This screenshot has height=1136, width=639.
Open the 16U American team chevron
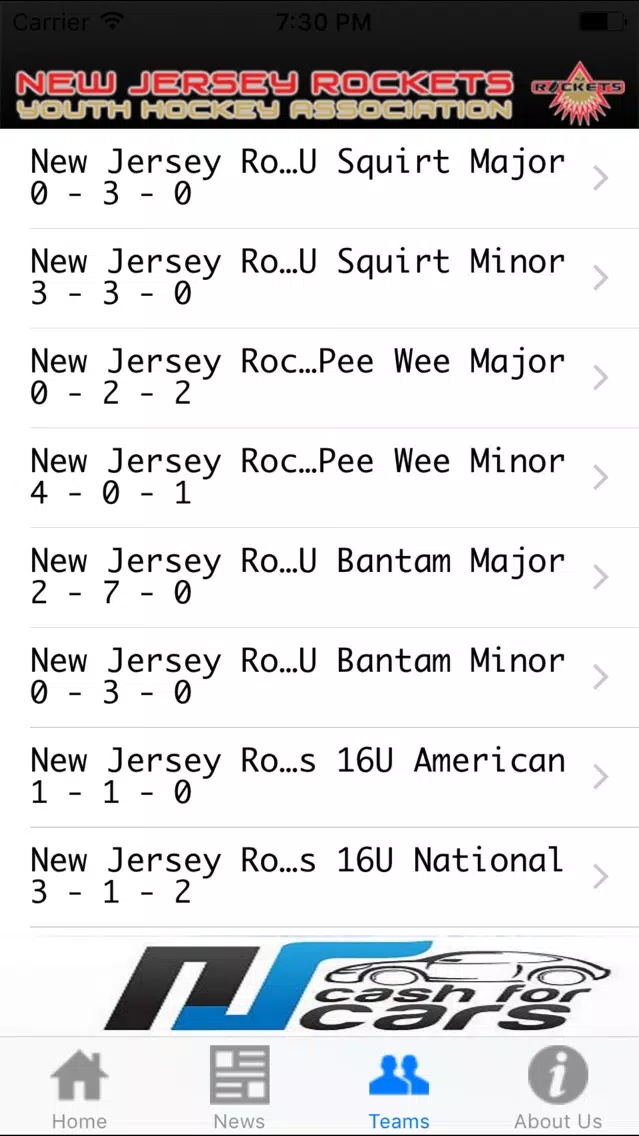[x=600, y=777]
